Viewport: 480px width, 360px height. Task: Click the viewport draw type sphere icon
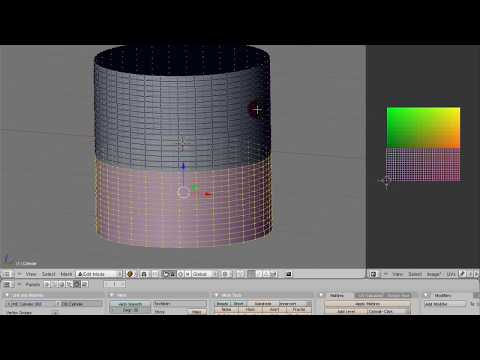[130, 274]
